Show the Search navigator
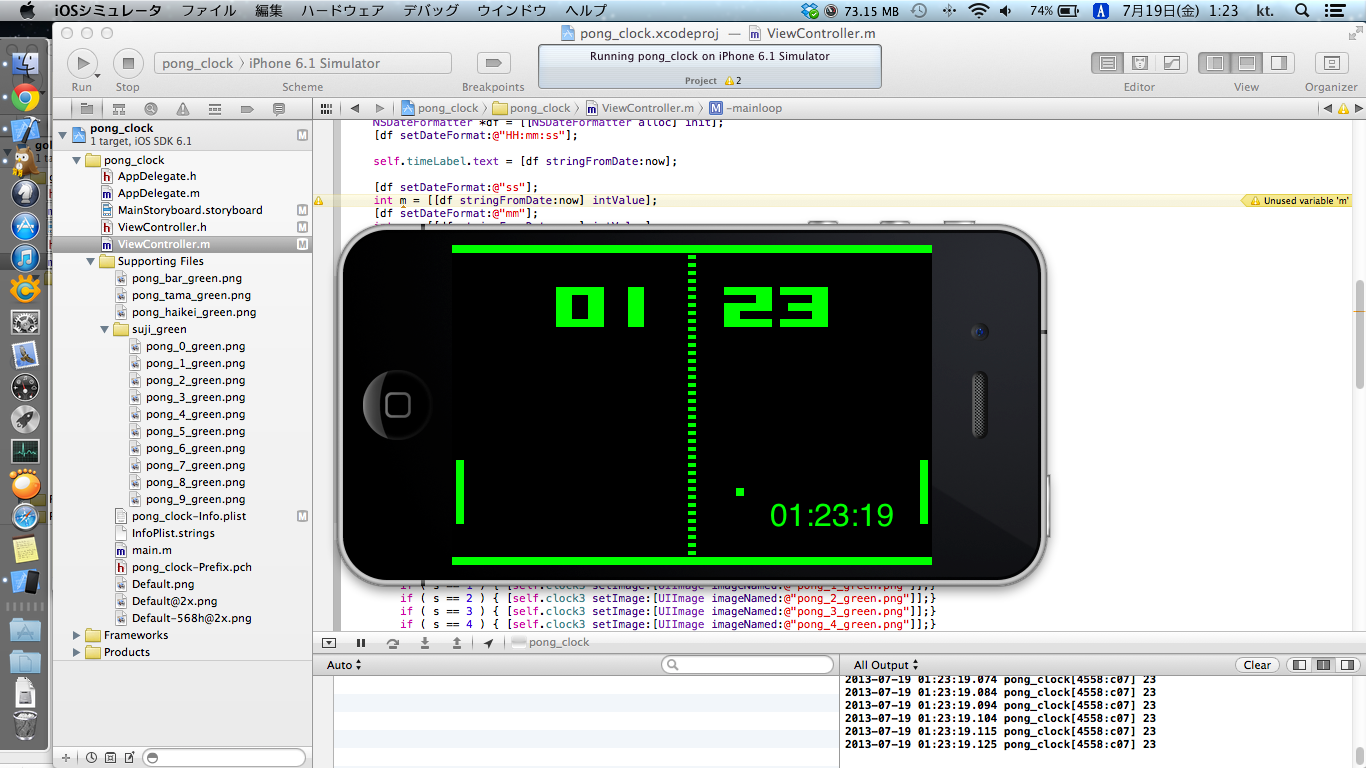Viewport: 1366px width, 768px height. point(151,108)
